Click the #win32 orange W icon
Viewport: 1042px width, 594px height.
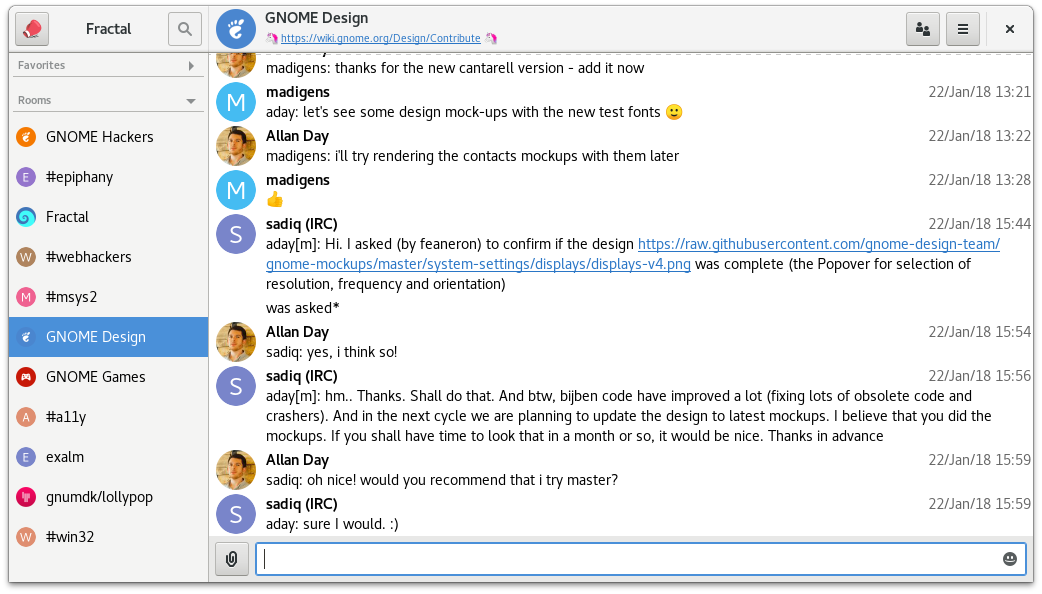(26, 536)
